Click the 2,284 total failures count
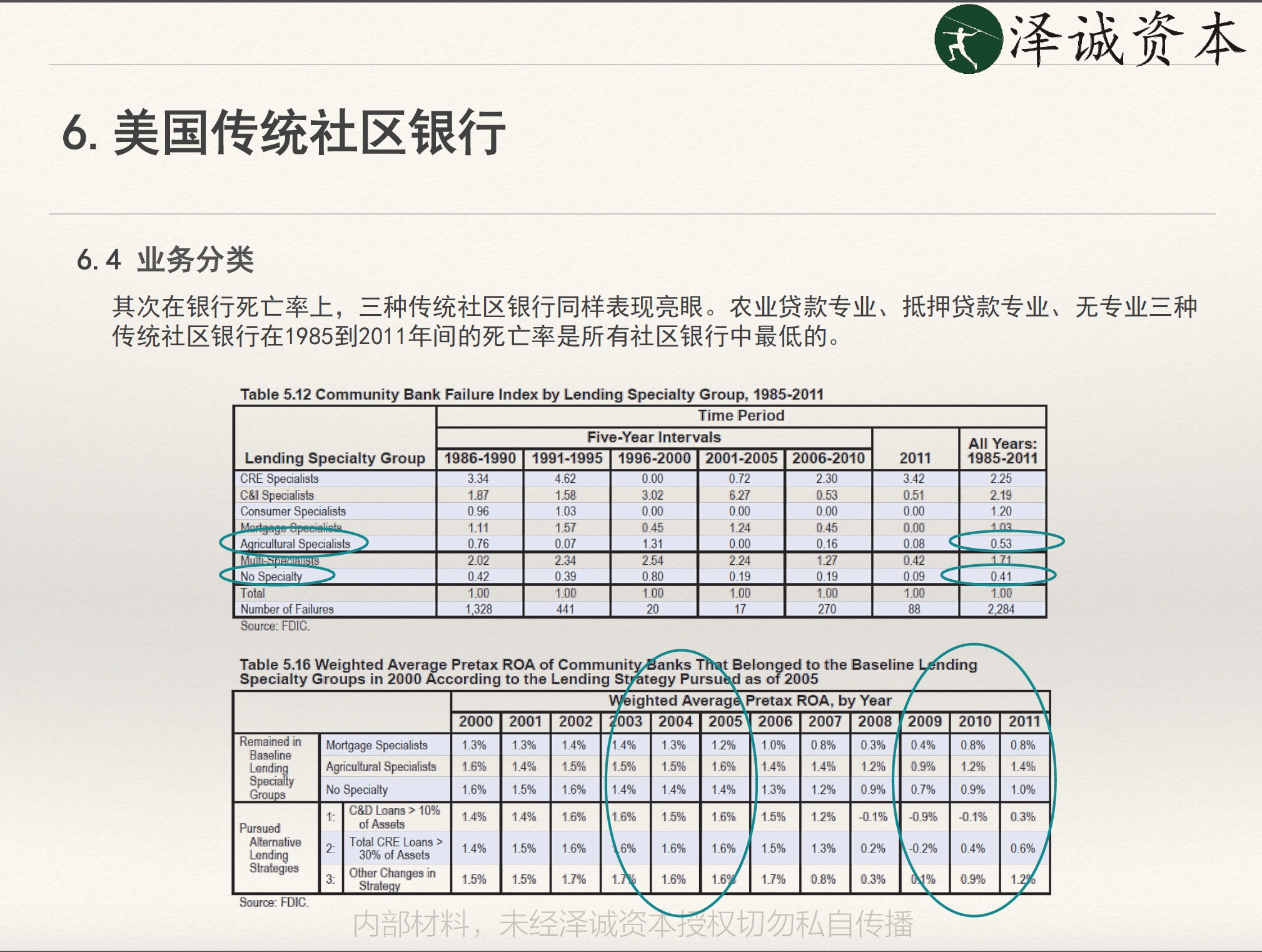The height and width of the screenshot is (952, 1262). click(x=1001, y=609)
